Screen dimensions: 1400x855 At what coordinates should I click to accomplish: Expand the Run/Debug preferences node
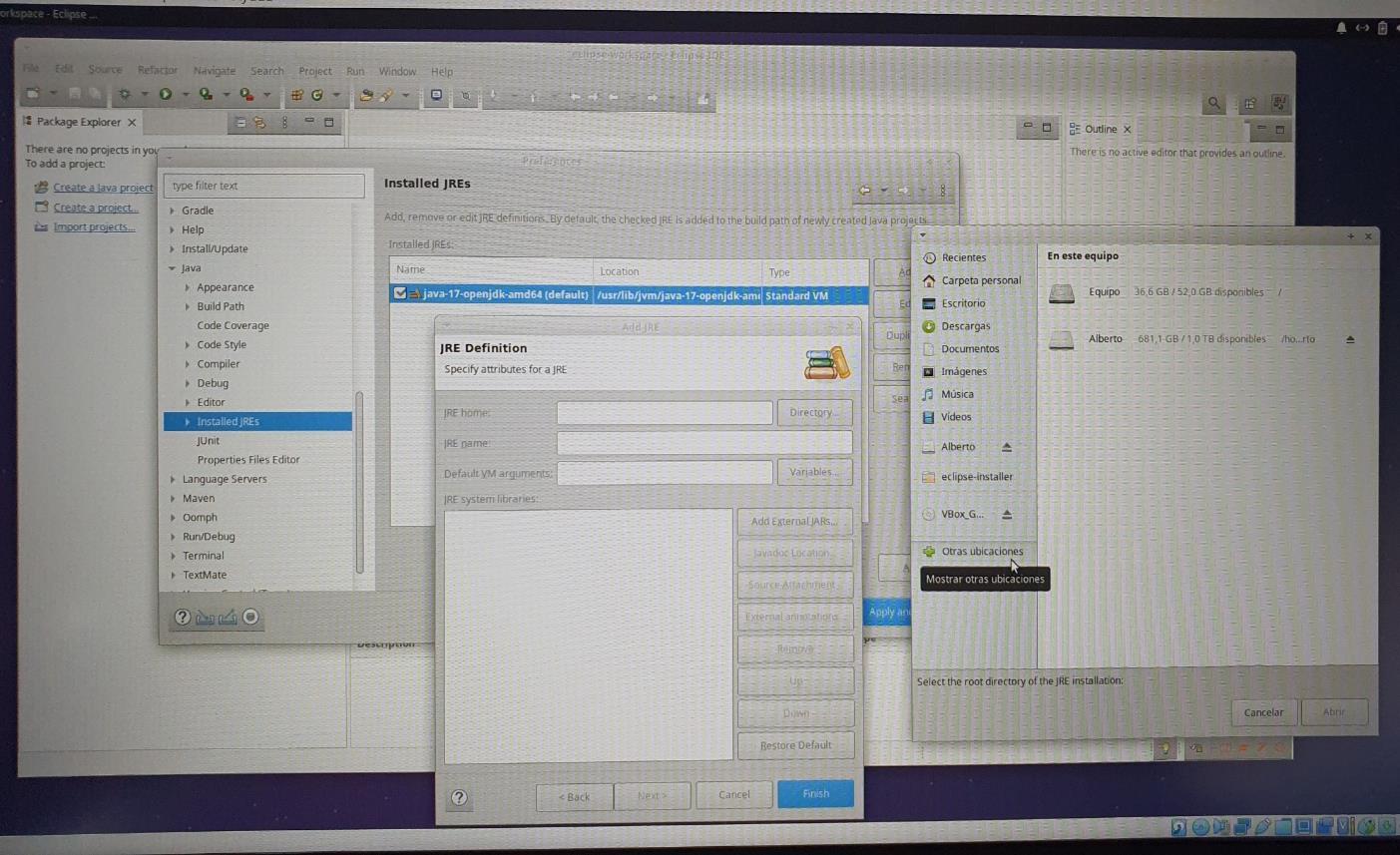tap(172, 537)
